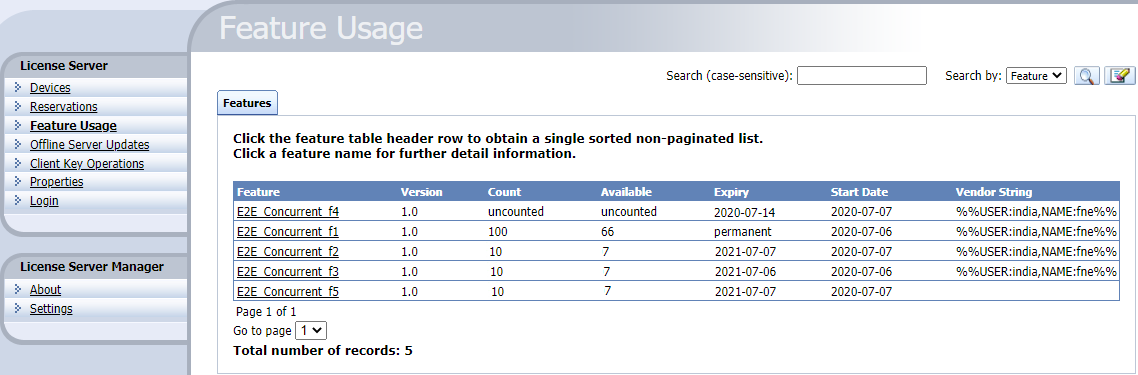Click arrow bullet beside Properties

tap(18, 181)
